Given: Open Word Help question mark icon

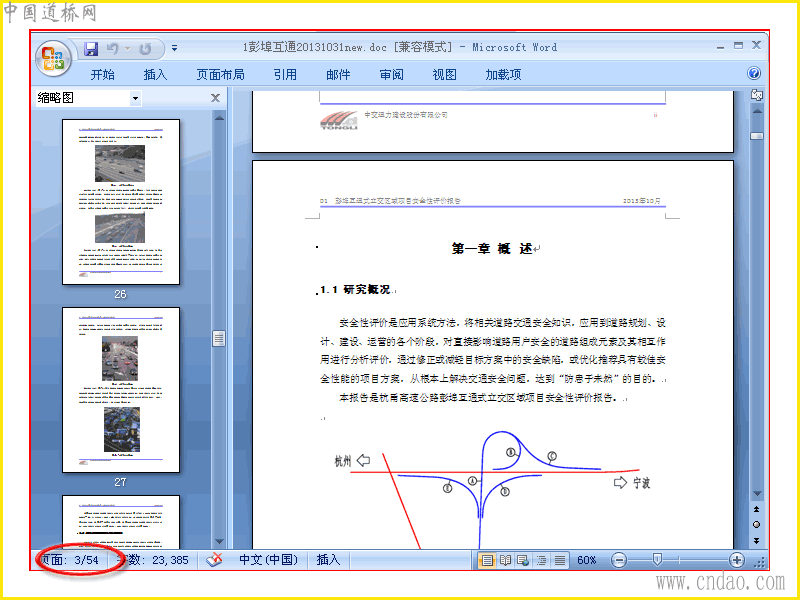Looking at the screenshot, I should pyautogui.click(x=754, y=73).
